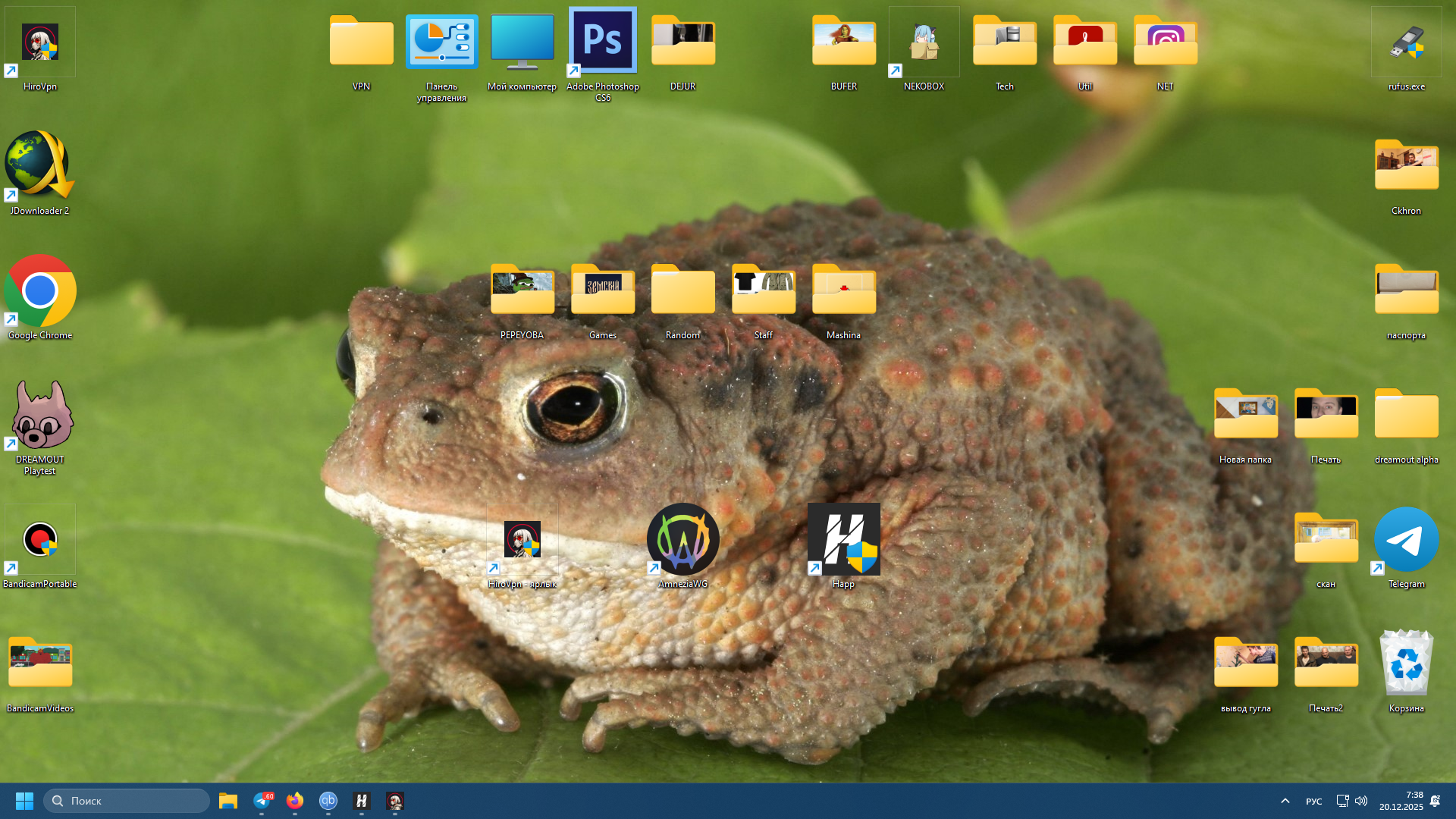Image resolution: width=1456 pixels, height=819 pixels.
Task: Open the РУС language switcher
Action: pyautogui.click(x=1313, y=802)
